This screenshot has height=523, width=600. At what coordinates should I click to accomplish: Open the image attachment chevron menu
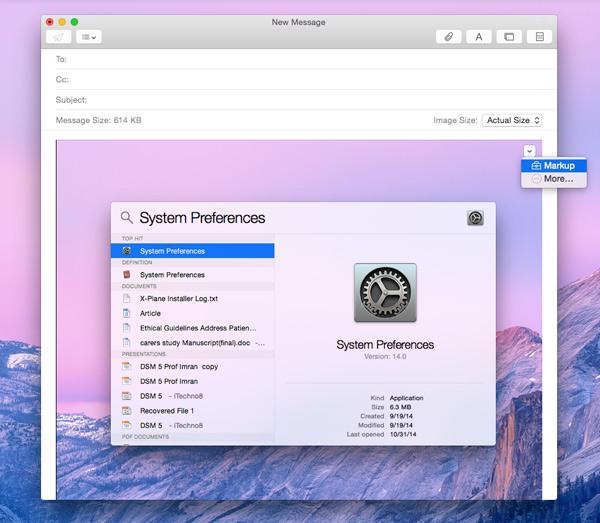pyautogui.click(x=530, y=151)
